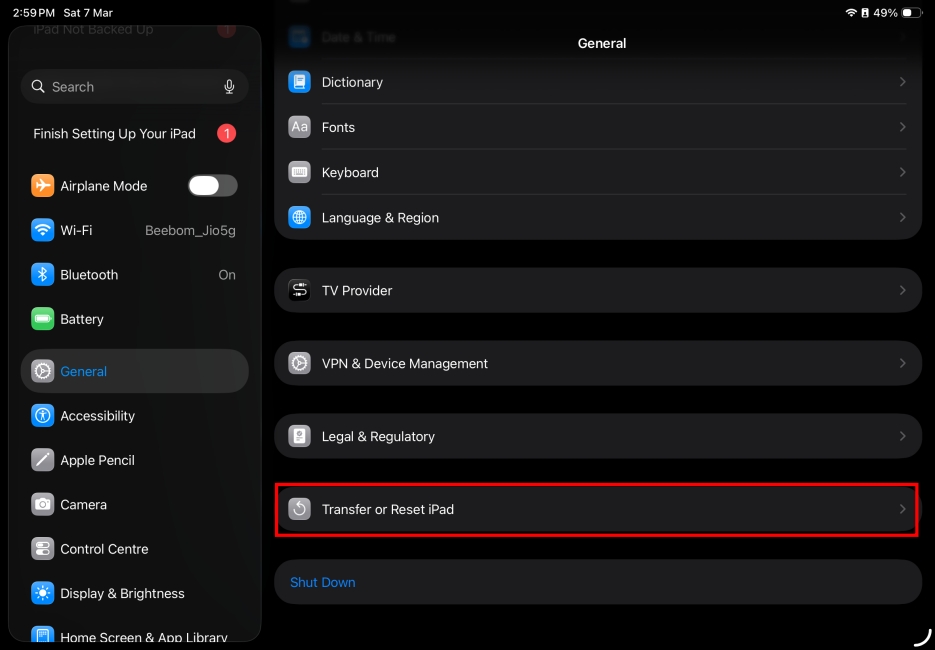Open VPN & Device Management details chevron

click(x=903, y=363)
